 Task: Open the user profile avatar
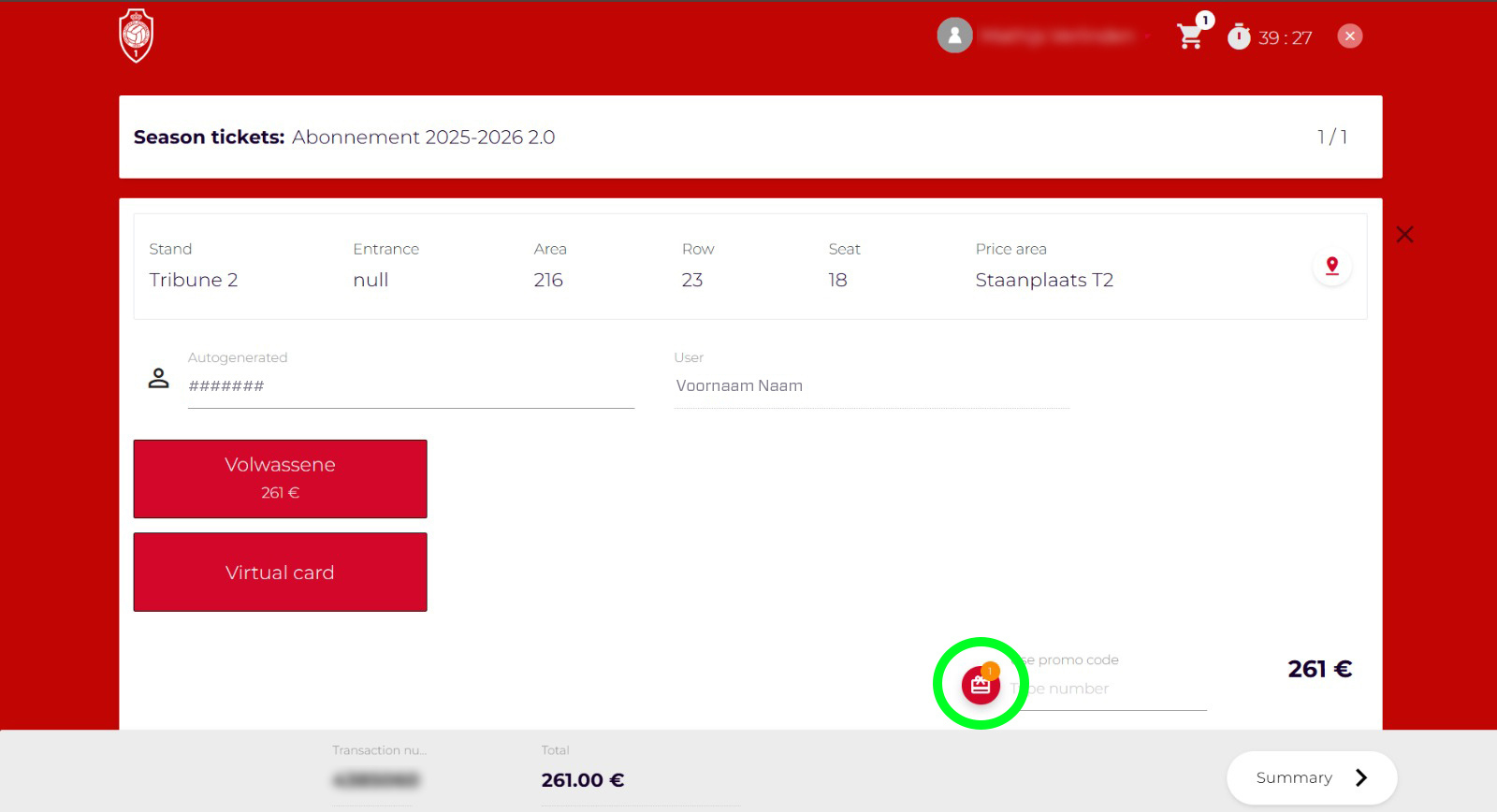954,36
